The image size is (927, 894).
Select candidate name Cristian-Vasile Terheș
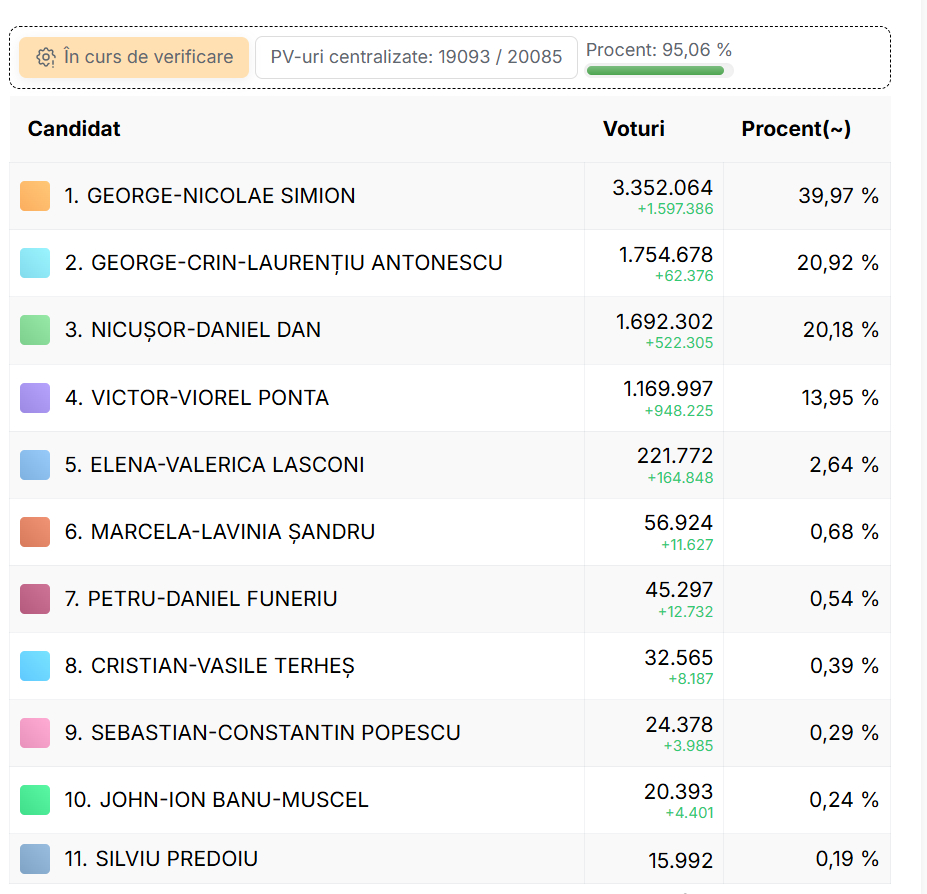point(209,666)
